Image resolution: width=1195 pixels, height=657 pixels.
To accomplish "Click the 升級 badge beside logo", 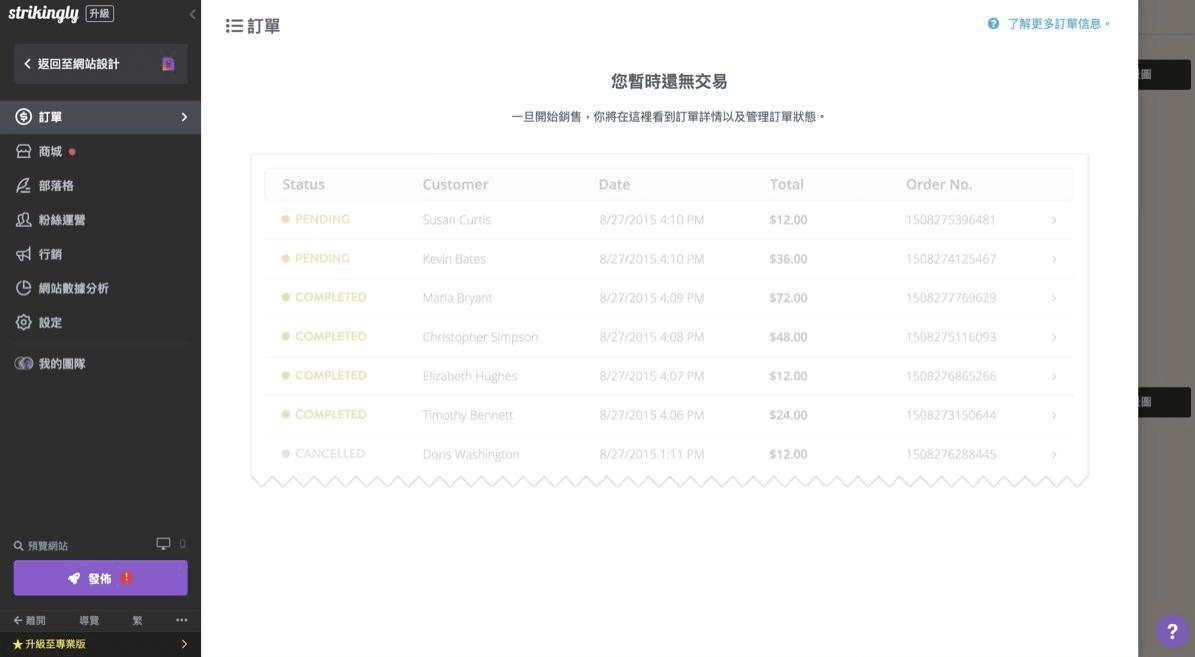I will tap(99, 14).
